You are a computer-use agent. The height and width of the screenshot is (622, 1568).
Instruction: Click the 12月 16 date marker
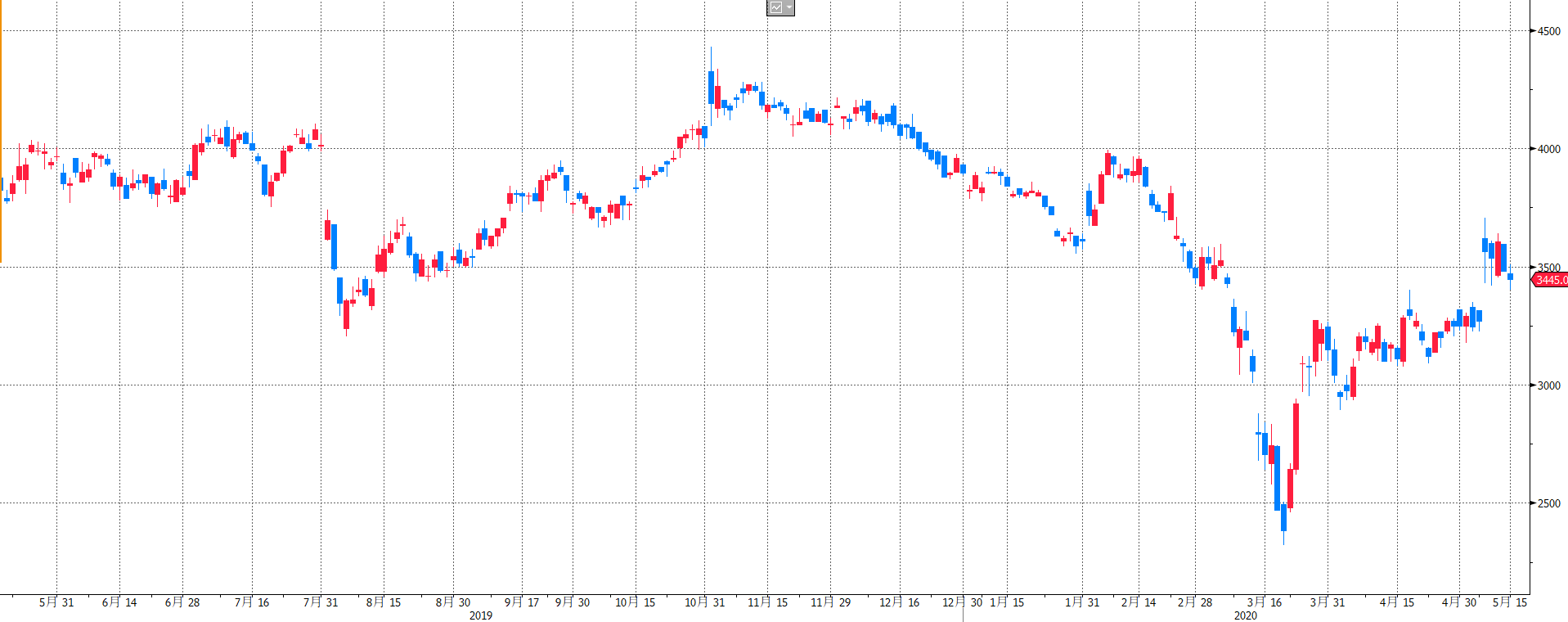tap(899, 602)
